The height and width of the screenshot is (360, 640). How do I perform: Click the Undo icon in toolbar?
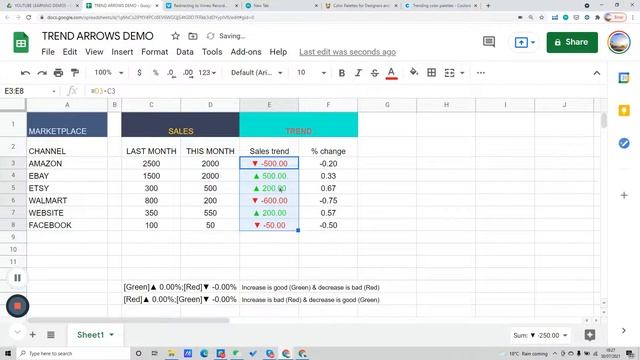coord(25,73)
